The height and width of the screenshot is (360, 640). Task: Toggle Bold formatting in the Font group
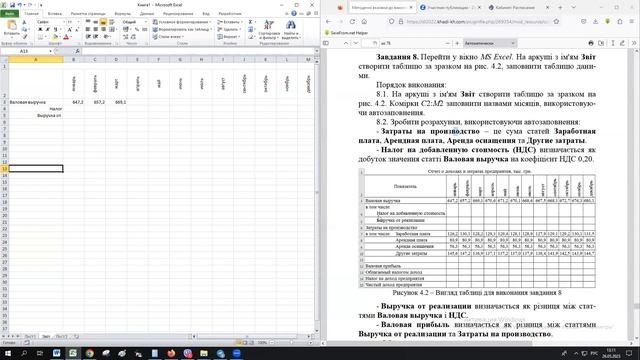(x=40, y=30)
